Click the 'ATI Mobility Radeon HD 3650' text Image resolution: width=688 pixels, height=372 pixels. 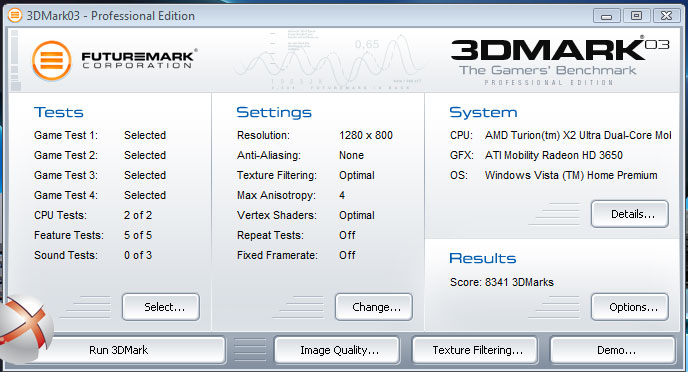pos(554,155)
